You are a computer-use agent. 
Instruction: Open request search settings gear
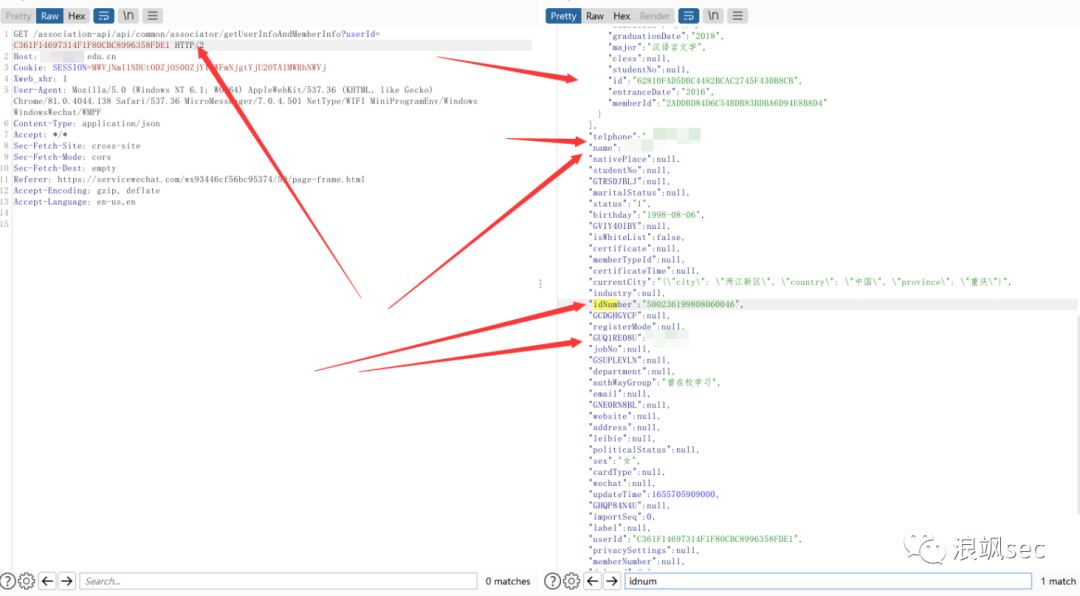point(26,581)
